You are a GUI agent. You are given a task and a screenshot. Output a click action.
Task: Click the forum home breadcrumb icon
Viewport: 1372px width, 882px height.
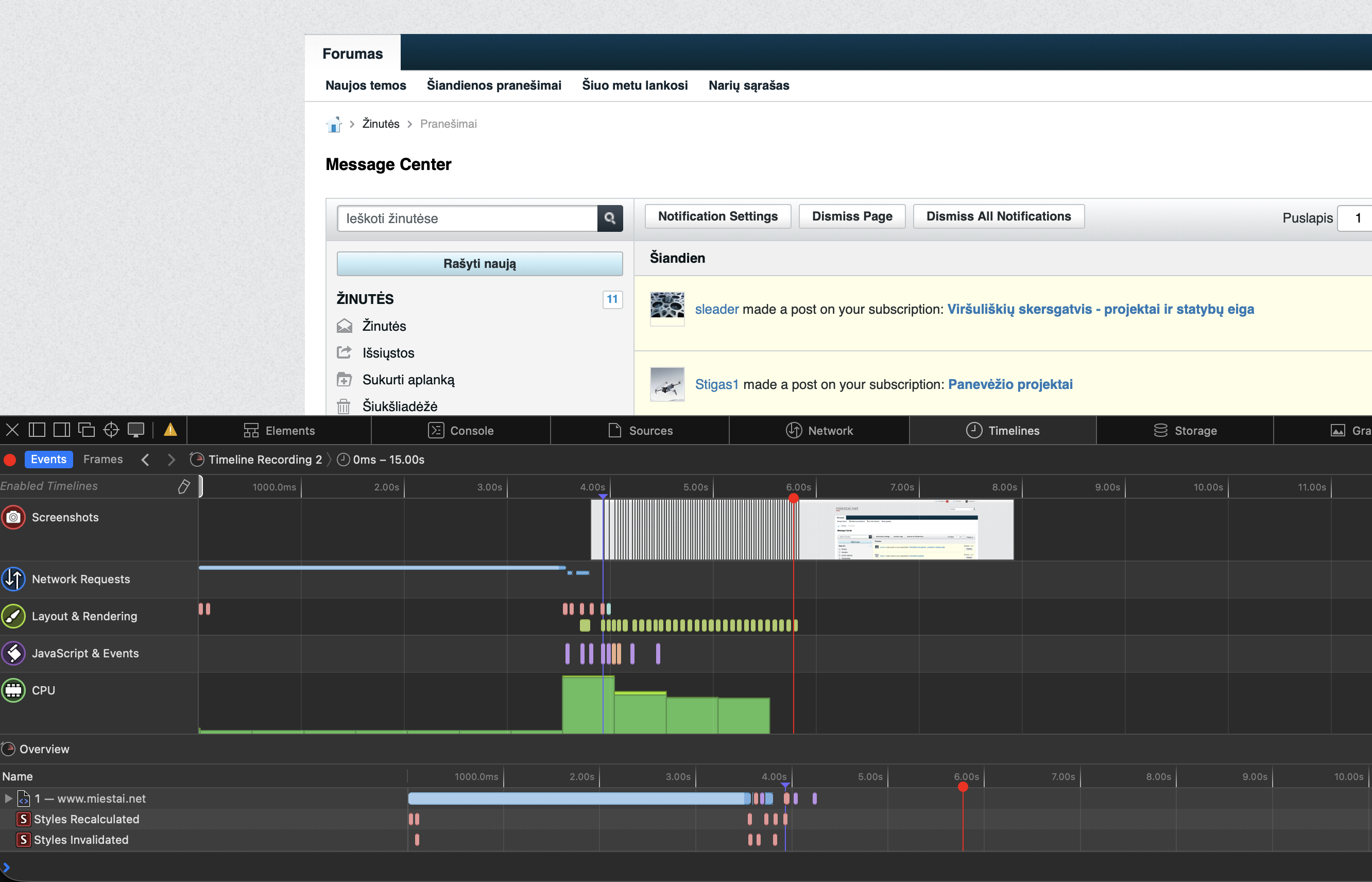(334, 124)
